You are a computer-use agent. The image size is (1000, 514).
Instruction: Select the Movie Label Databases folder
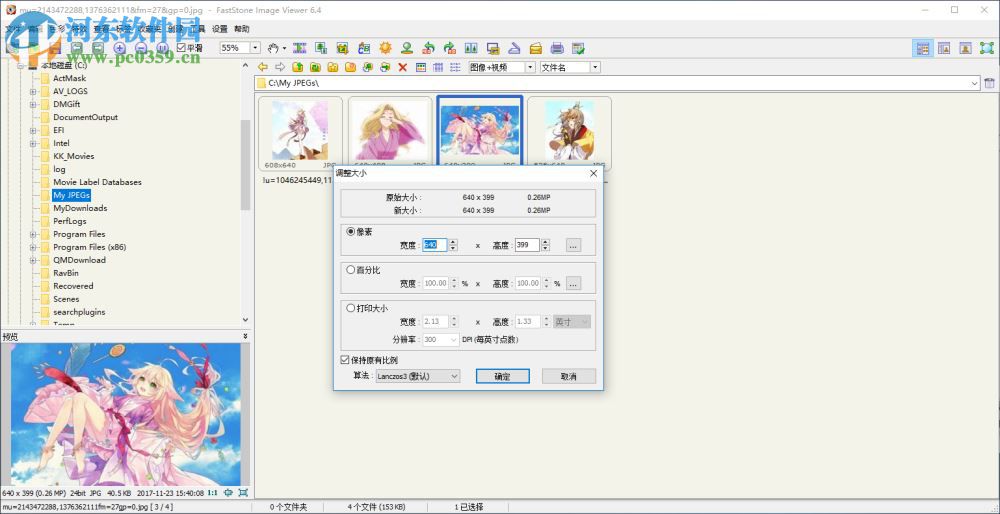[x=97, y=182]
